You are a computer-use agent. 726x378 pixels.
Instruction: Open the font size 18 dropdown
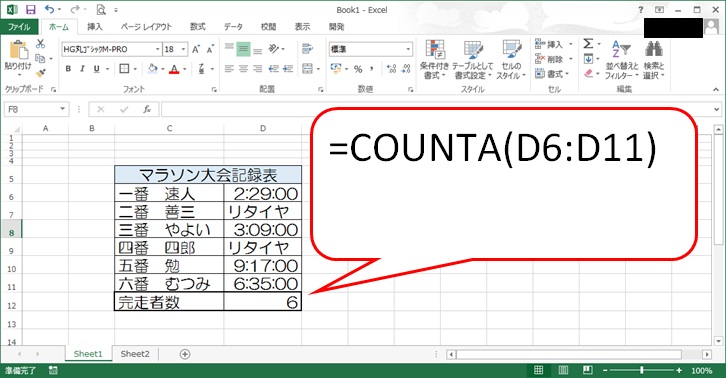183,49
